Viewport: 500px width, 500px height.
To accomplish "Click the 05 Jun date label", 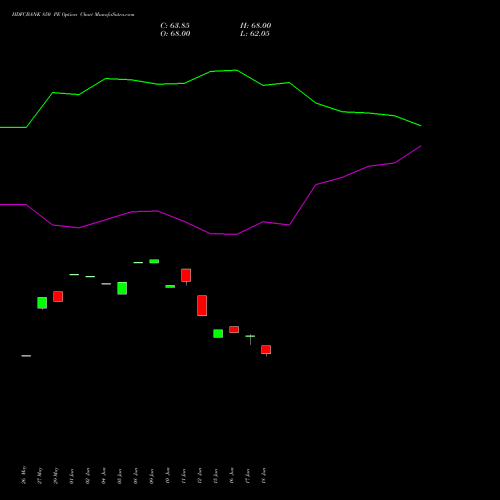I will [120, 476].
